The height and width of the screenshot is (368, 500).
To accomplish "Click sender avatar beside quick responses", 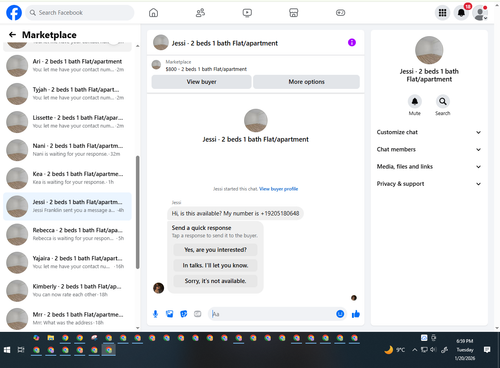I will [159, 288].
